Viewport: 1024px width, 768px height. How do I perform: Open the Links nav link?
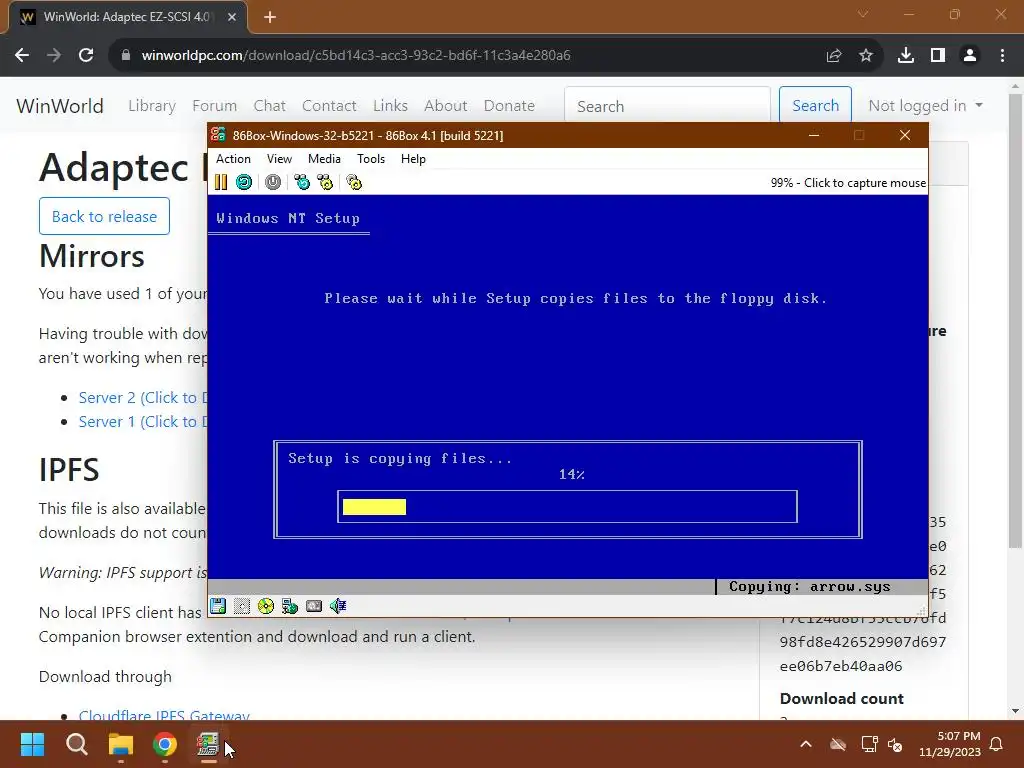point(391,106)
